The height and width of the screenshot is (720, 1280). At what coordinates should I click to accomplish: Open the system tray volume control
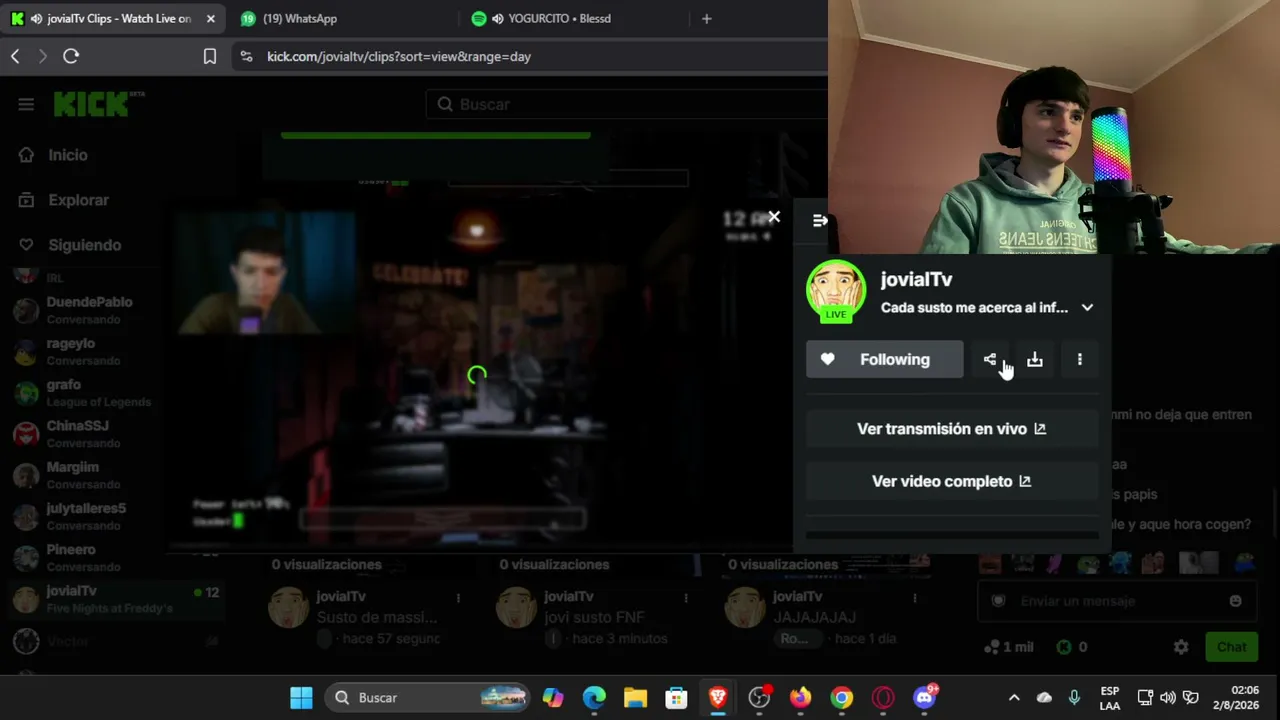click(x=1167, y=698)
